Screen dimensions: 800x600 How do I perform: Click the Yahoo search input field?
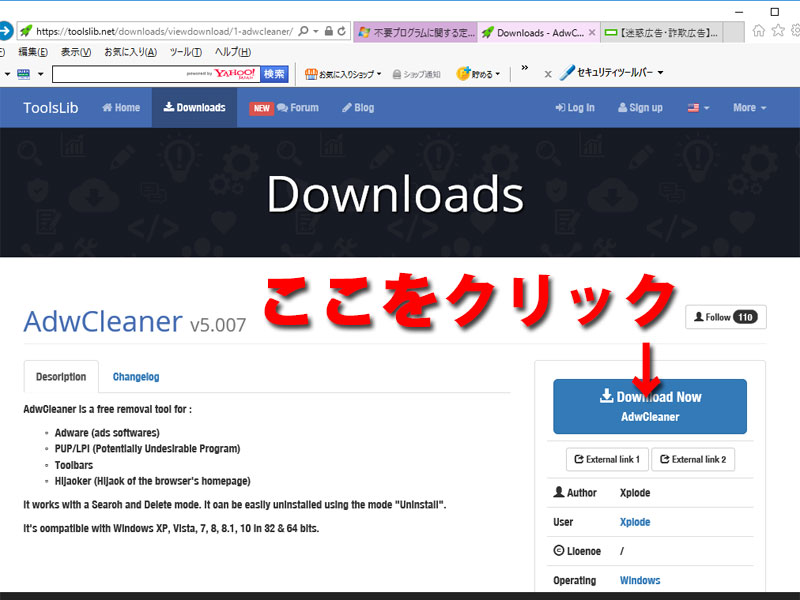coord(118,74)
